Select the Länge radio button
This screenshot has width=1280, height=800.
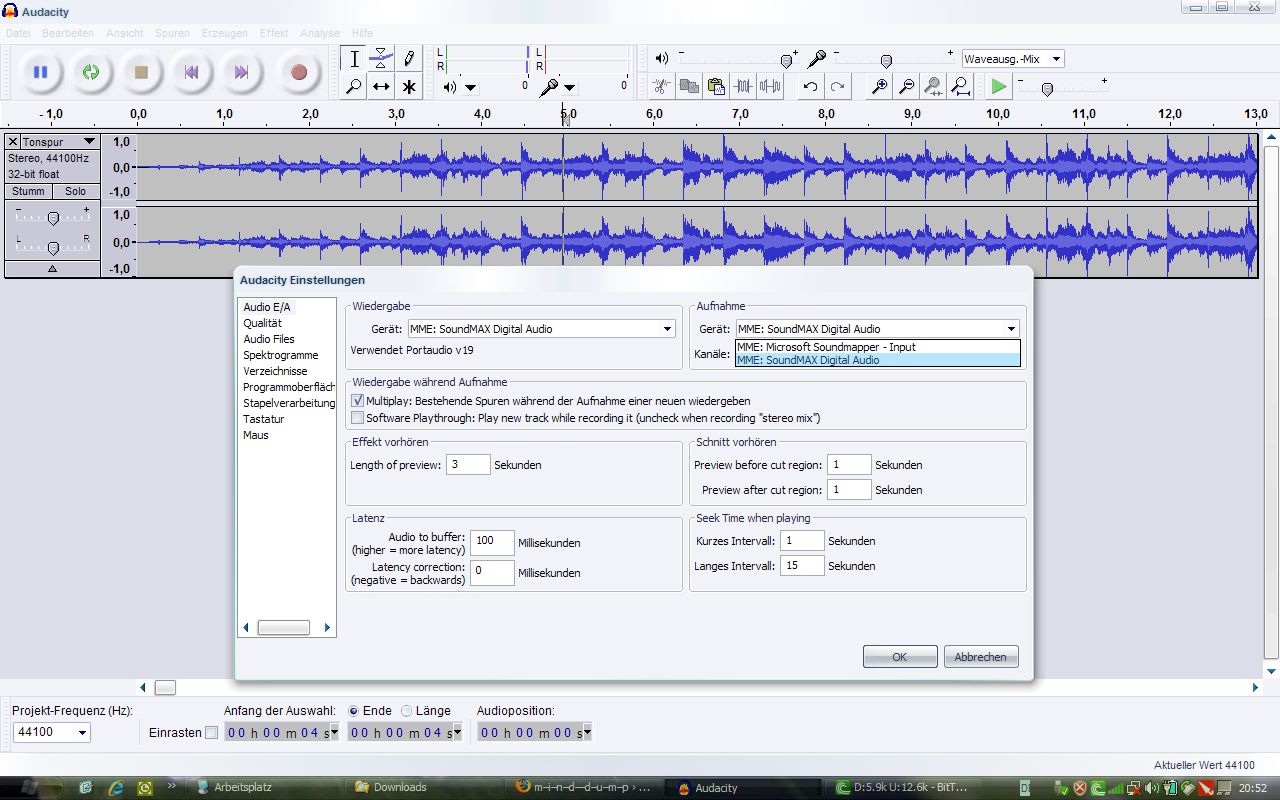click(406, 711)
